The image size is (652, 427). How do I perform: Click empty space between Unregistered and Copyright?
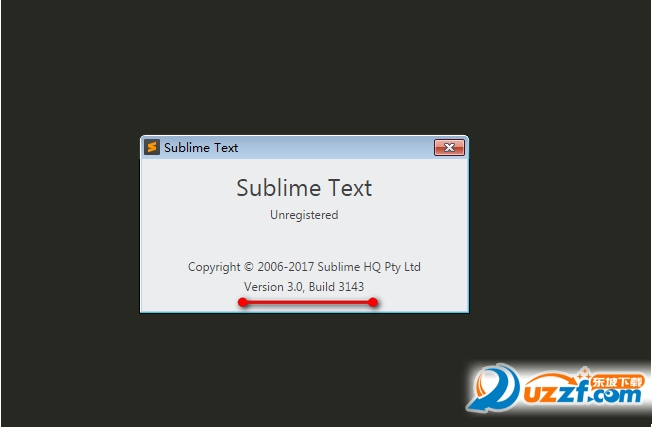click(x=304, y=241)
